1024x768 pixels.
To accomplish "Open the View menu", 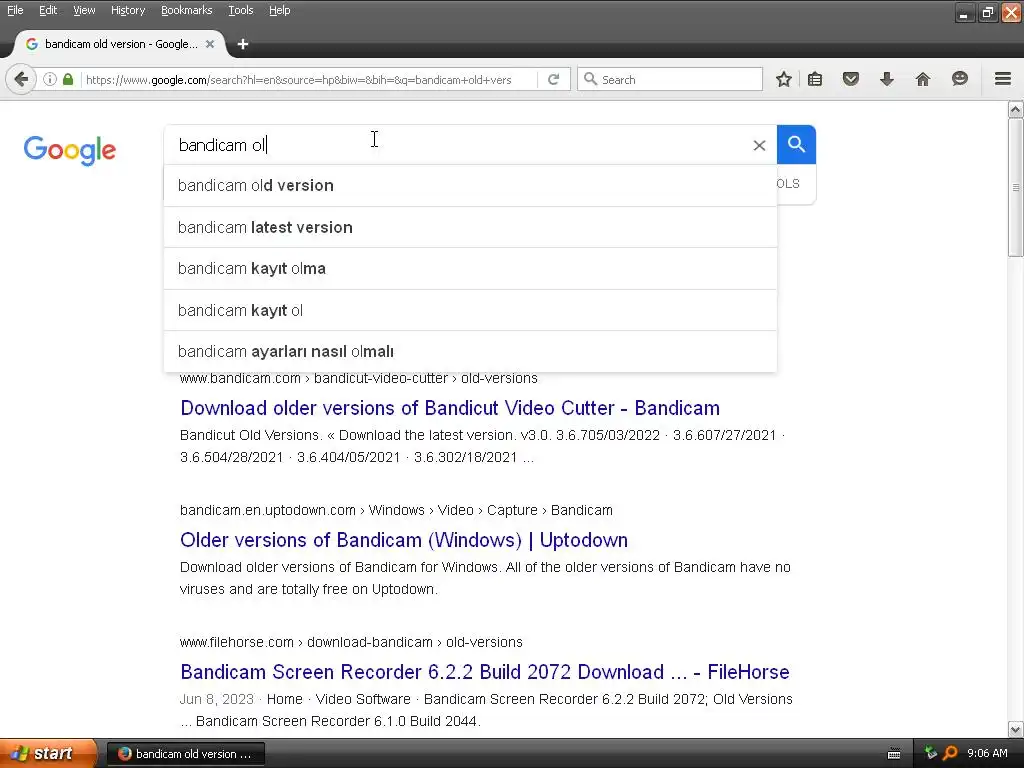I will pyautogui.click(x=84, y=10).
